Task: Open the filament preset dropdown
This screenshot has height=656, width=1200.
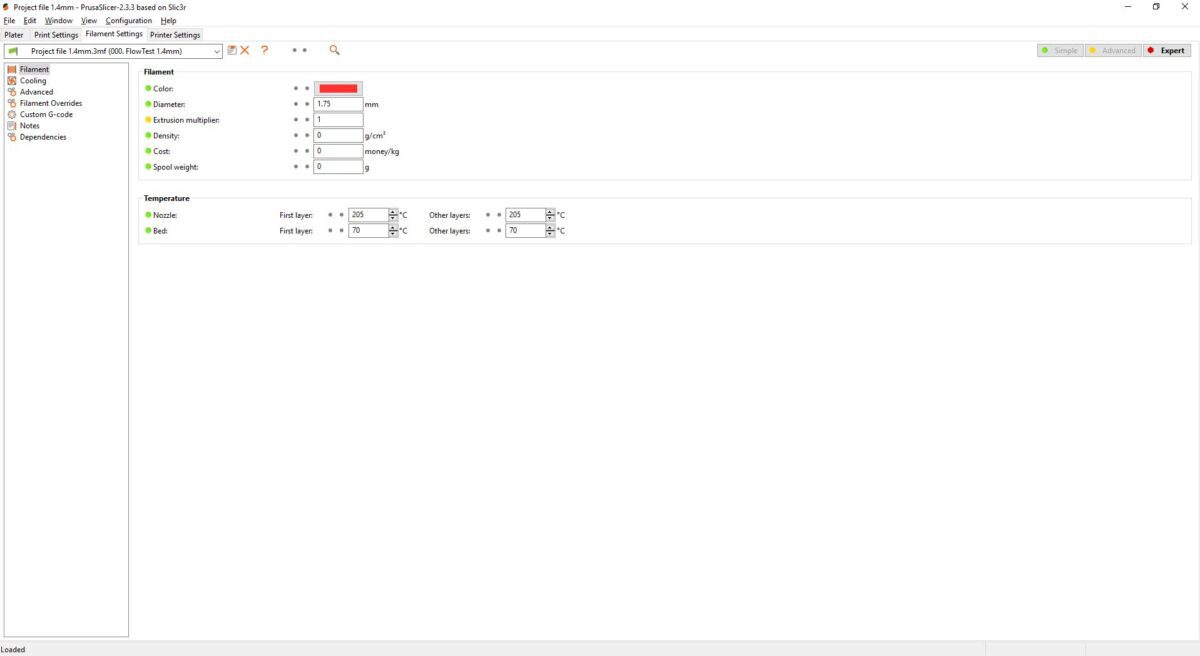Action: coord(217,51)
